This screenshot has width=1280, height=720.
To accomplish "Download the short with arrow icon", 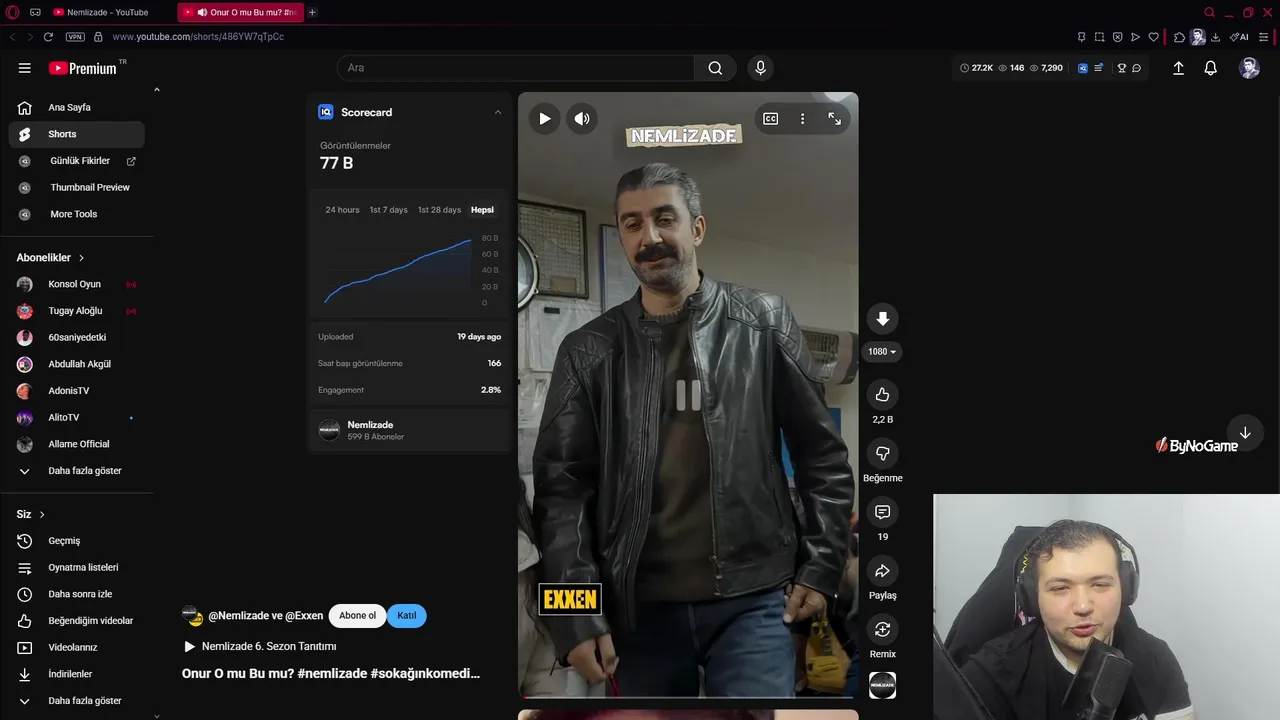I will click(882, 319).
